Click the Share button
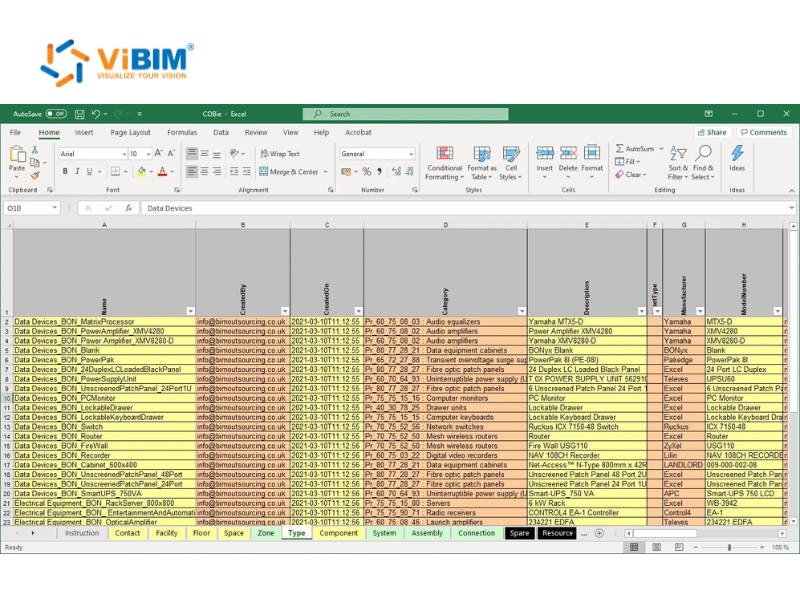Image resolution: width=800 pixels, height=600 pixels. 712,132
